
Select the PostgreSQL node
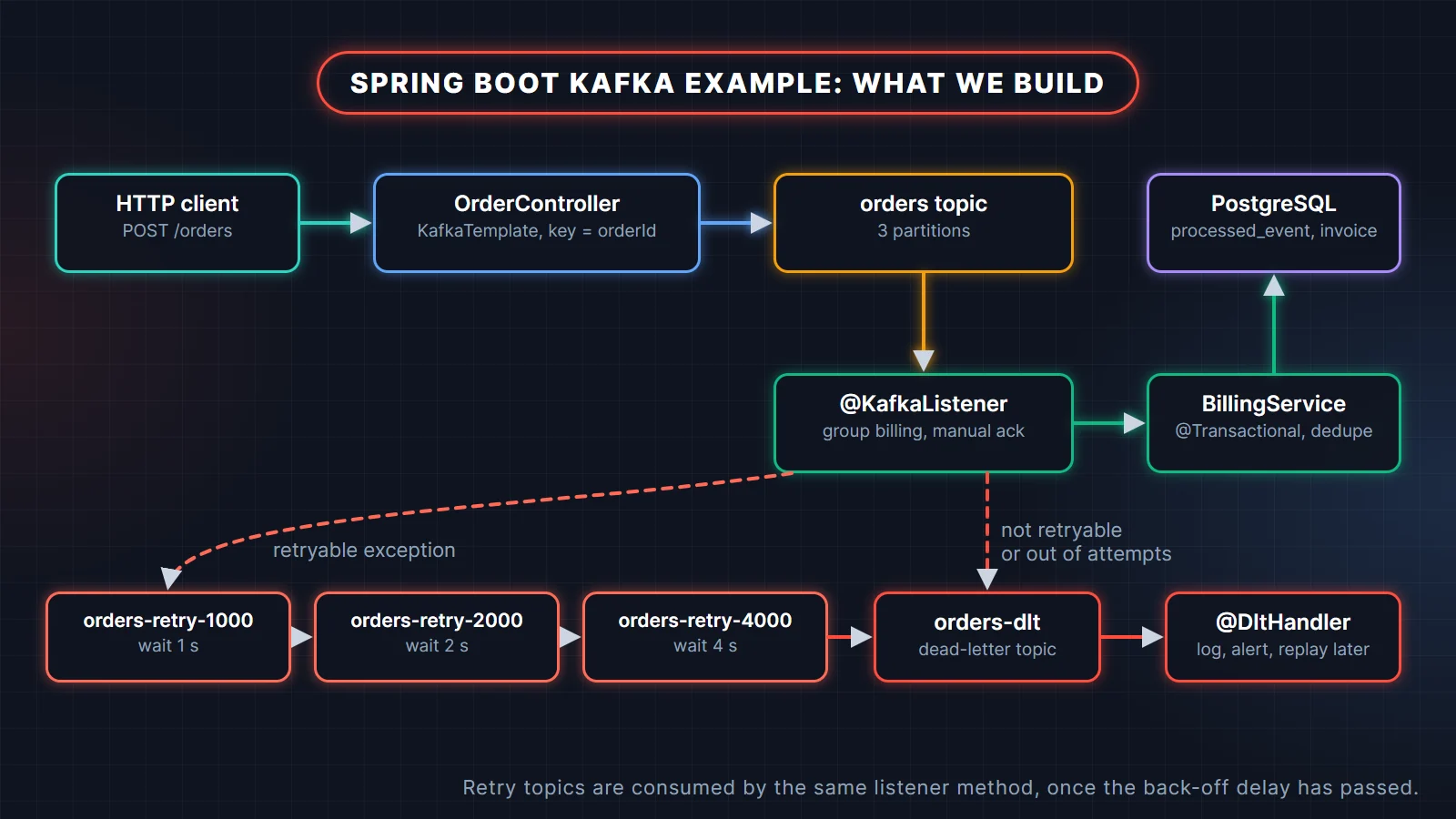click(1274, 223)
